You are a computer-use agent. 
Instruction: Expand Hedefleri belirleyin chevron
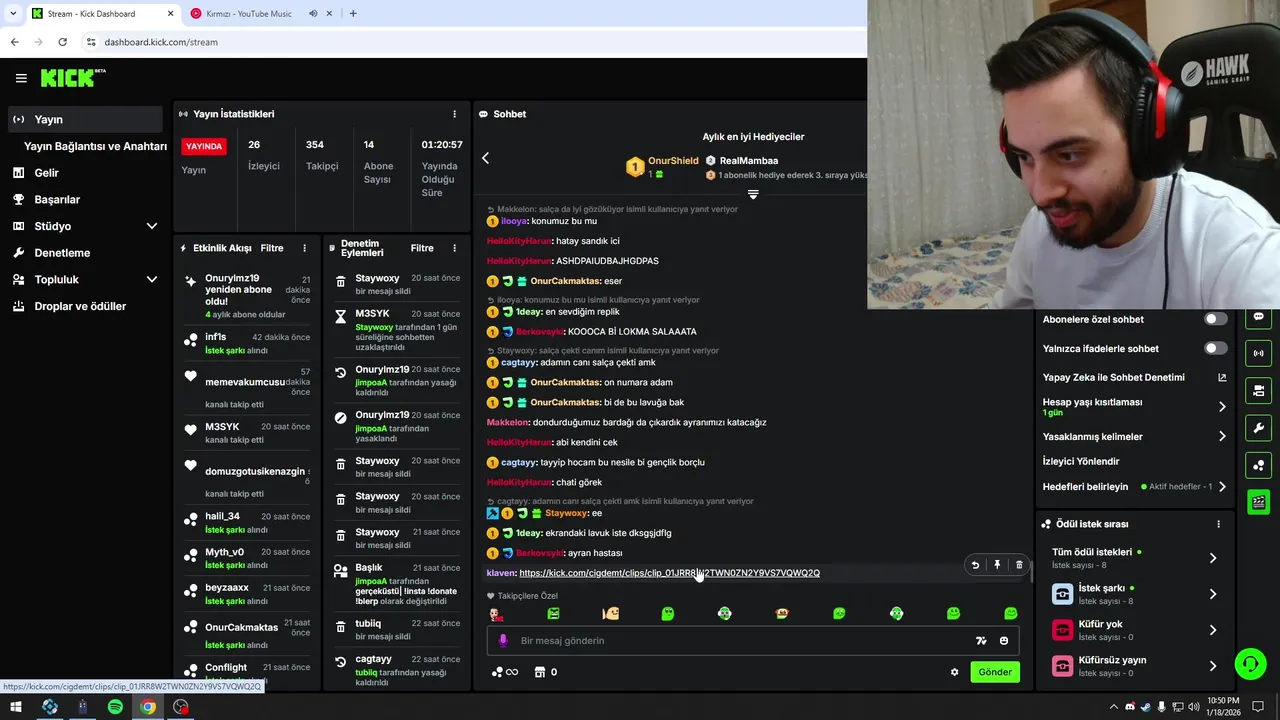point(1222,487)
